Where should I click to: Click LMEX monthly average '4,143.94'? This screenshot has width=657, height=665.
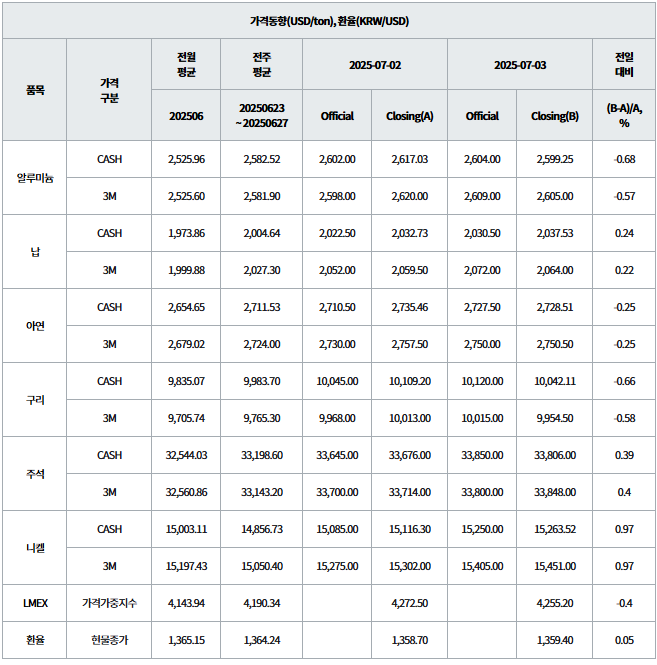point(186,603)
